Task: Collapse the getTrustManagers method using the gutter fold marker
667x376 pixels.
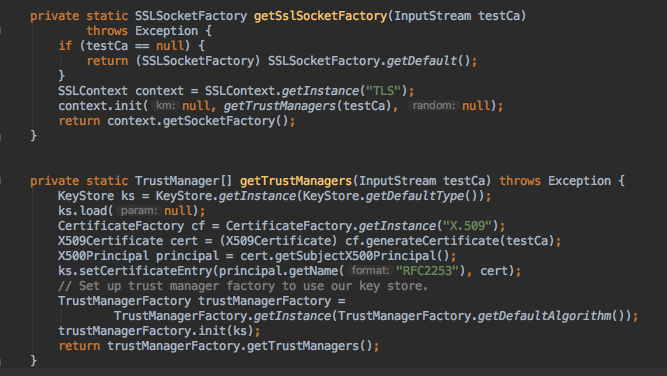Action: click(x=1, y=181)
